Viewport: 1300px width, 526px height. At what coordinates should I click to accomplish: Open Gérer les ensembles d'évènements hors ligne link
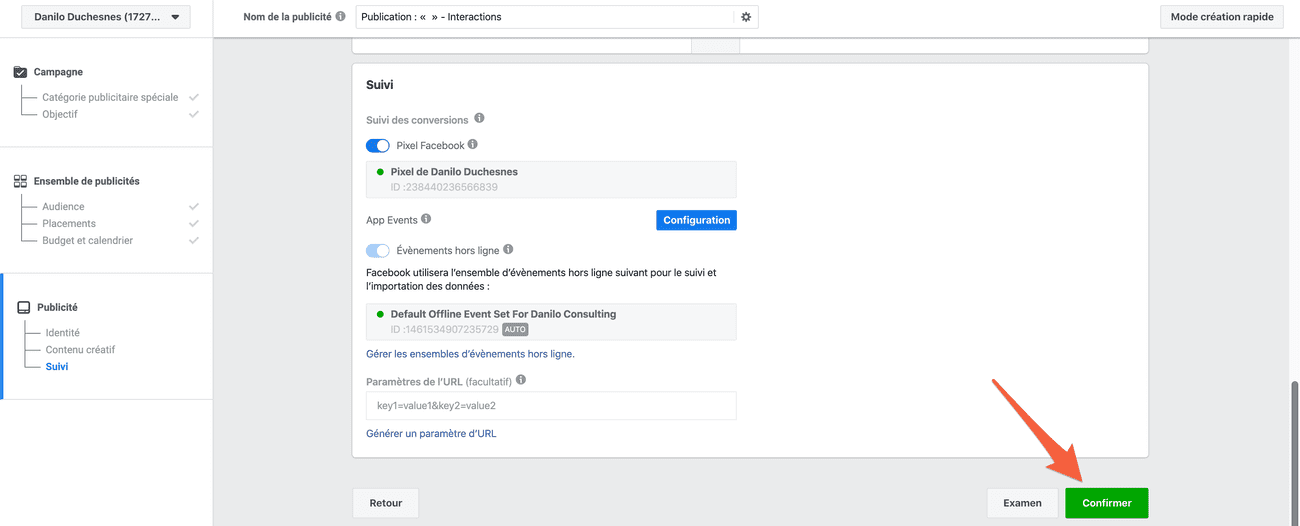click(470, 354)
